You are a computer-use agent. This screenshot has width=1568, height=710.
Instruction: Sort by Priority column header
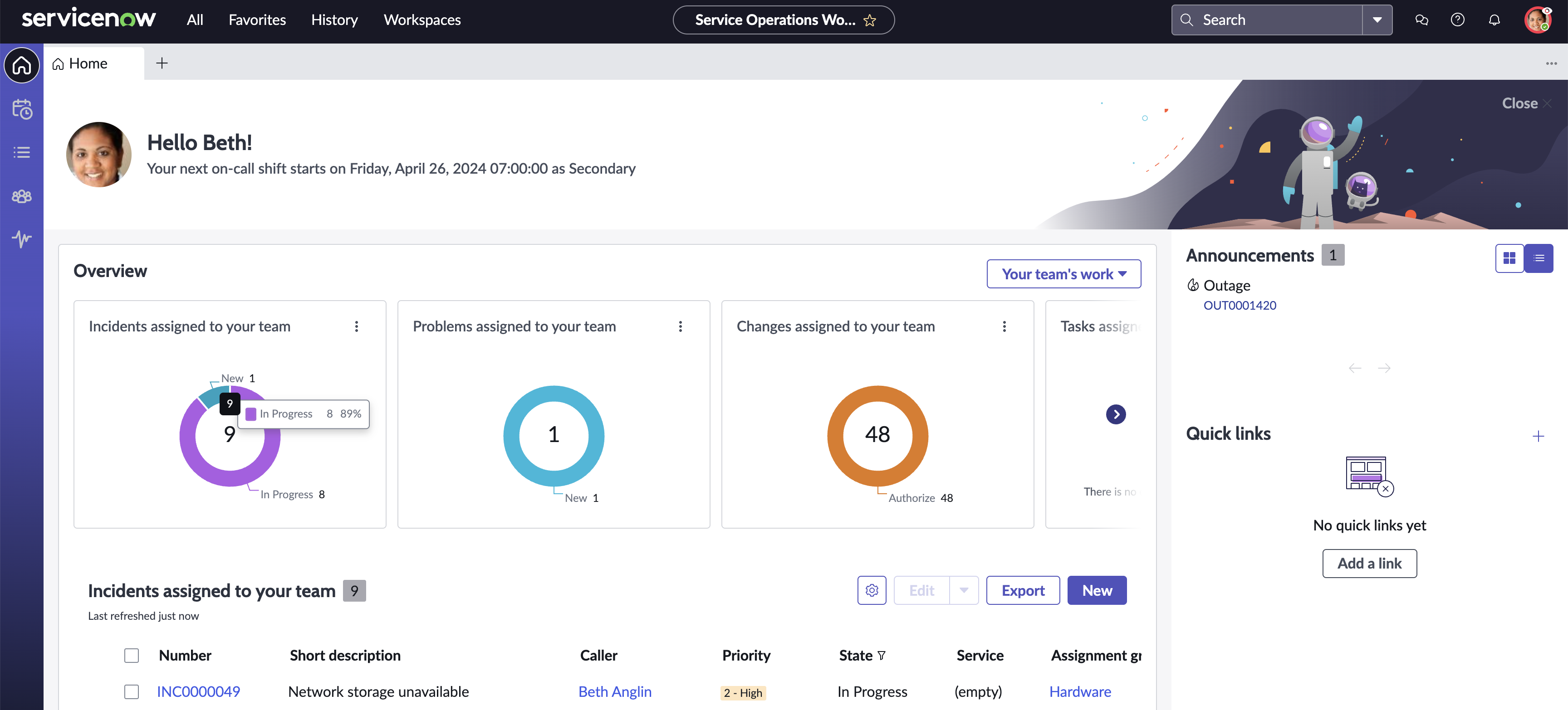(x=746, y=656)
